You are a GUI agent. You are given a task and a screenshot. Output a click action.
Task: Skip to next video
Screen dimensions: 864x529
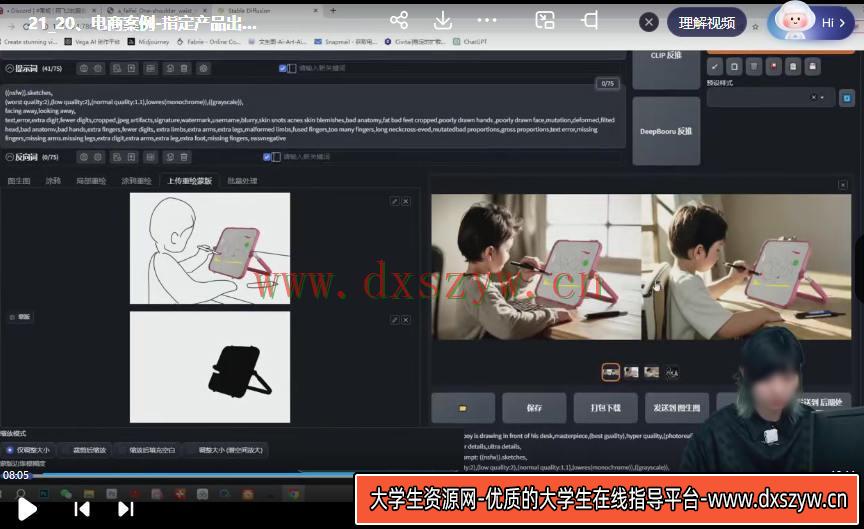[x=126, y=509]
